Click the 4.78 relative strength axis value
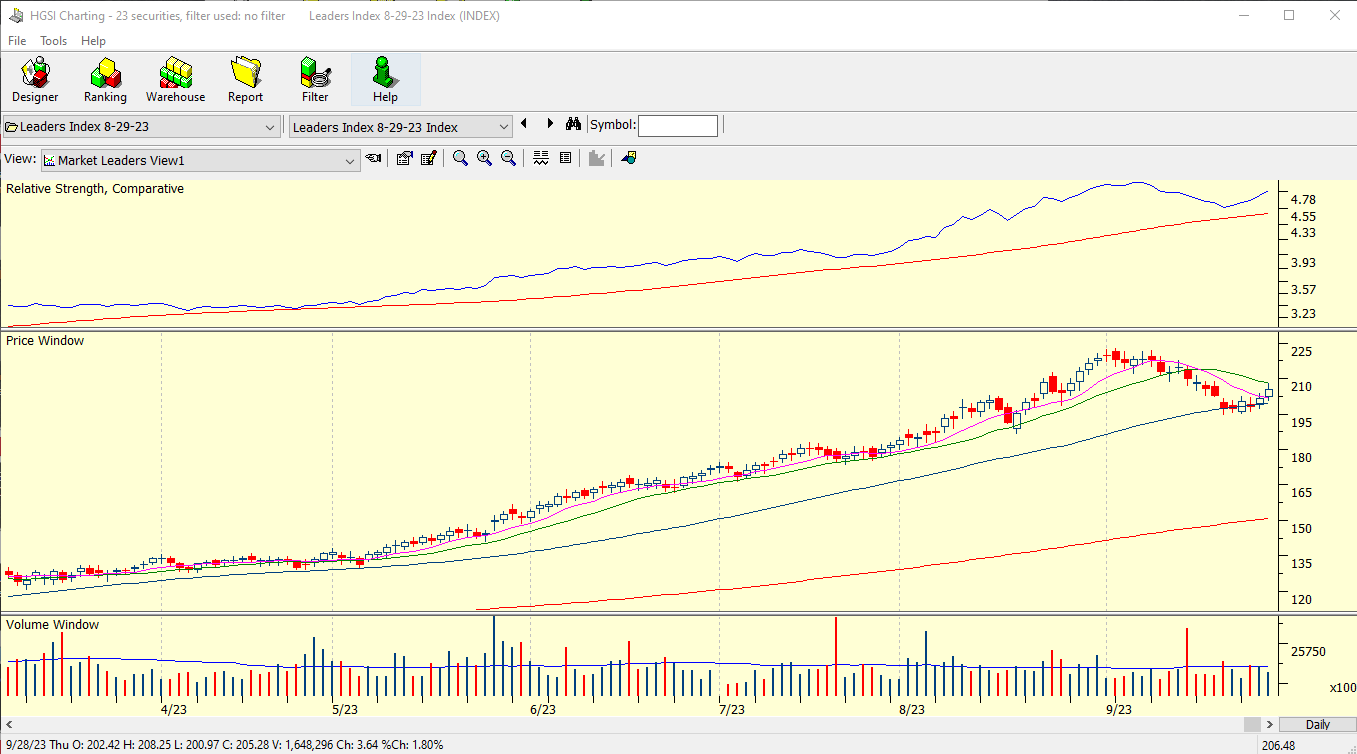The width and height of the screenshot is (1357, 754). (x=1303, y=200)
